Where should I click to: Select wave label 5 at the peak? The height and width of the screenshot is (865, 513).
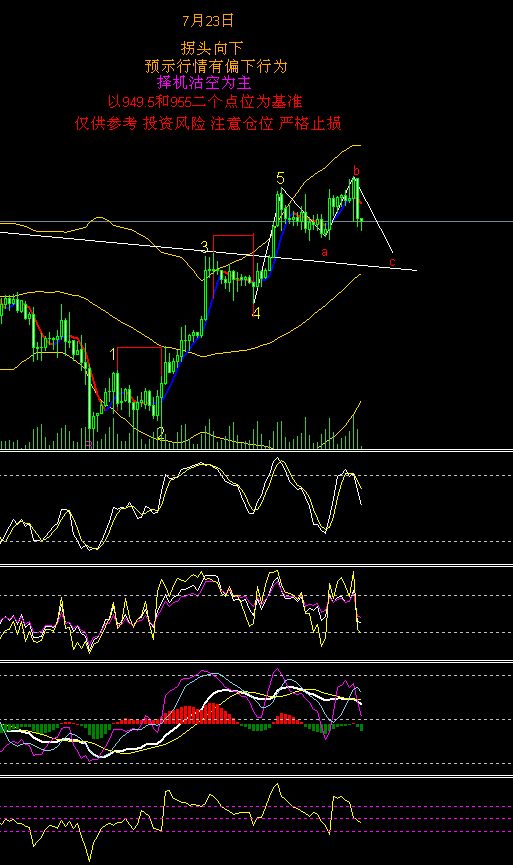point(280,178)
